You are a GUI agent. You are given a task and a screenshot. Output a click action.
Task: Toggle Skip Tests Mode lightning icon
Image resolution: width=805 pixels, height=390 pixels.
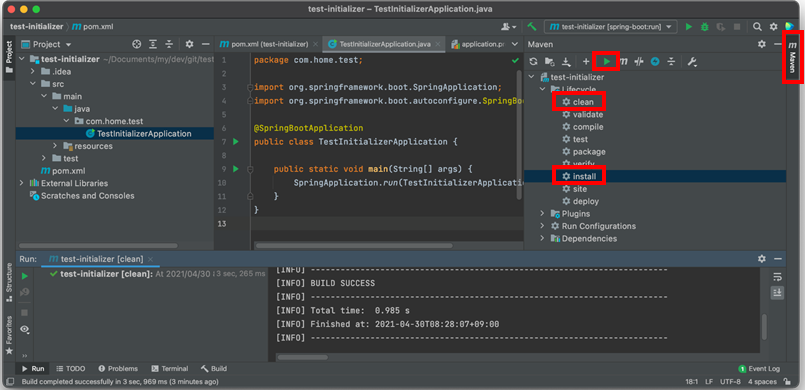click(x=655, y=62)
